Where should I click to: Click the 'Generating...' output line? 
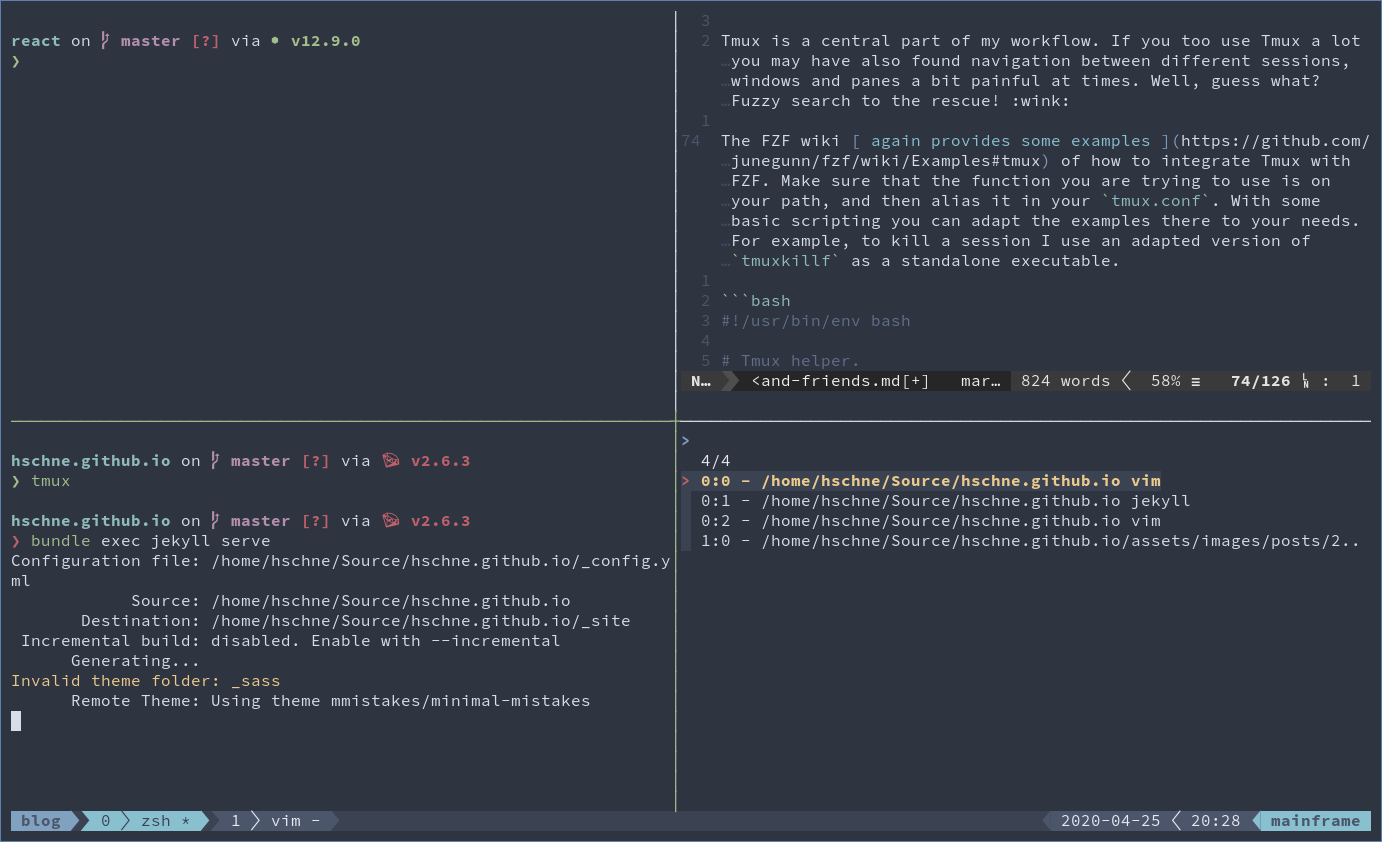click(x=136, y=661)
